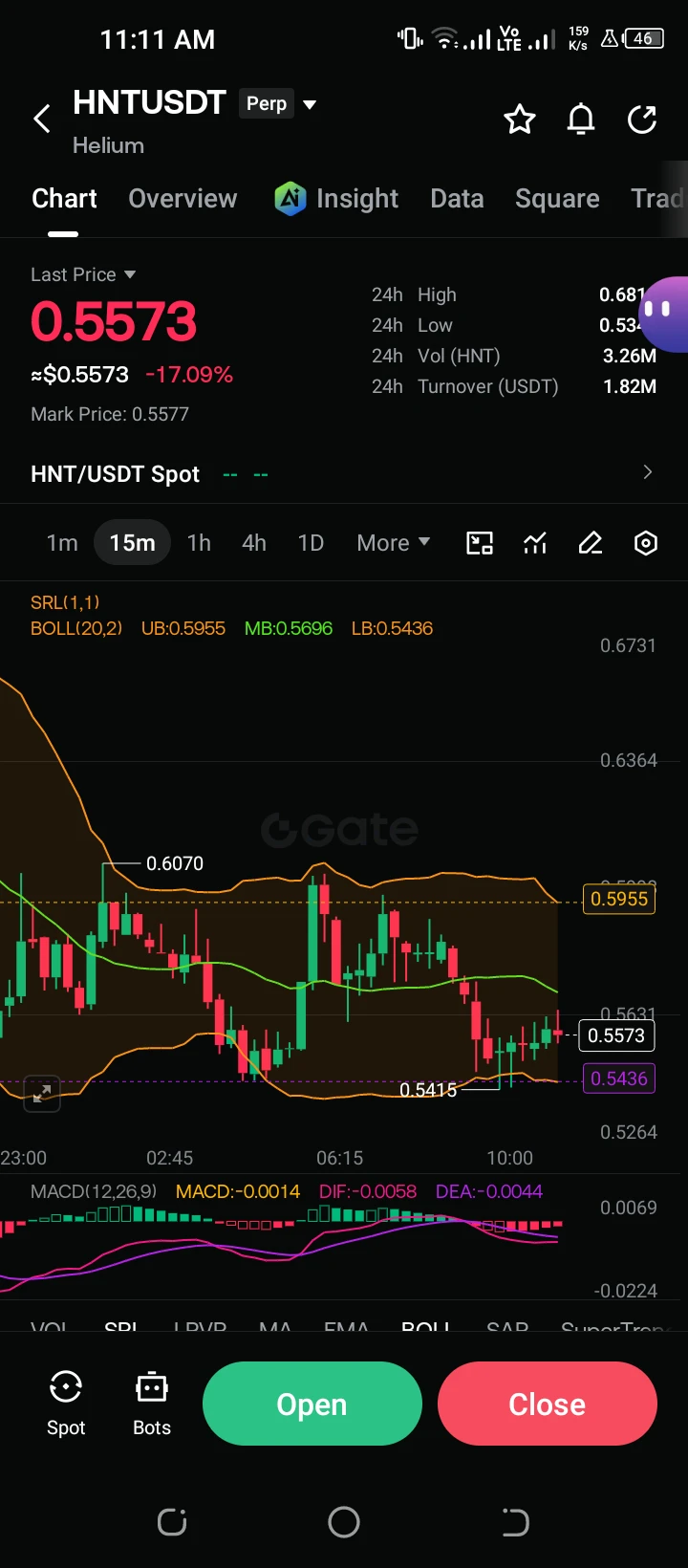
Task: Tap the green Open button
Action: pos(312,1404)
